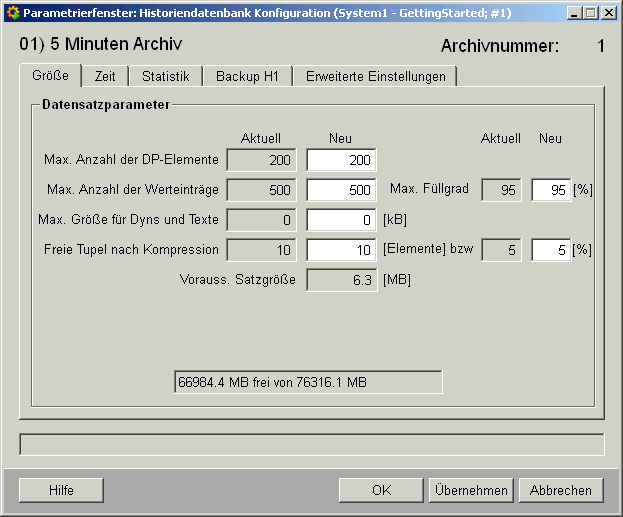Focus the Neu field for Max. Anzahl der Werteinträge
This screenshot has width=623, height=517.
point(341,190)
